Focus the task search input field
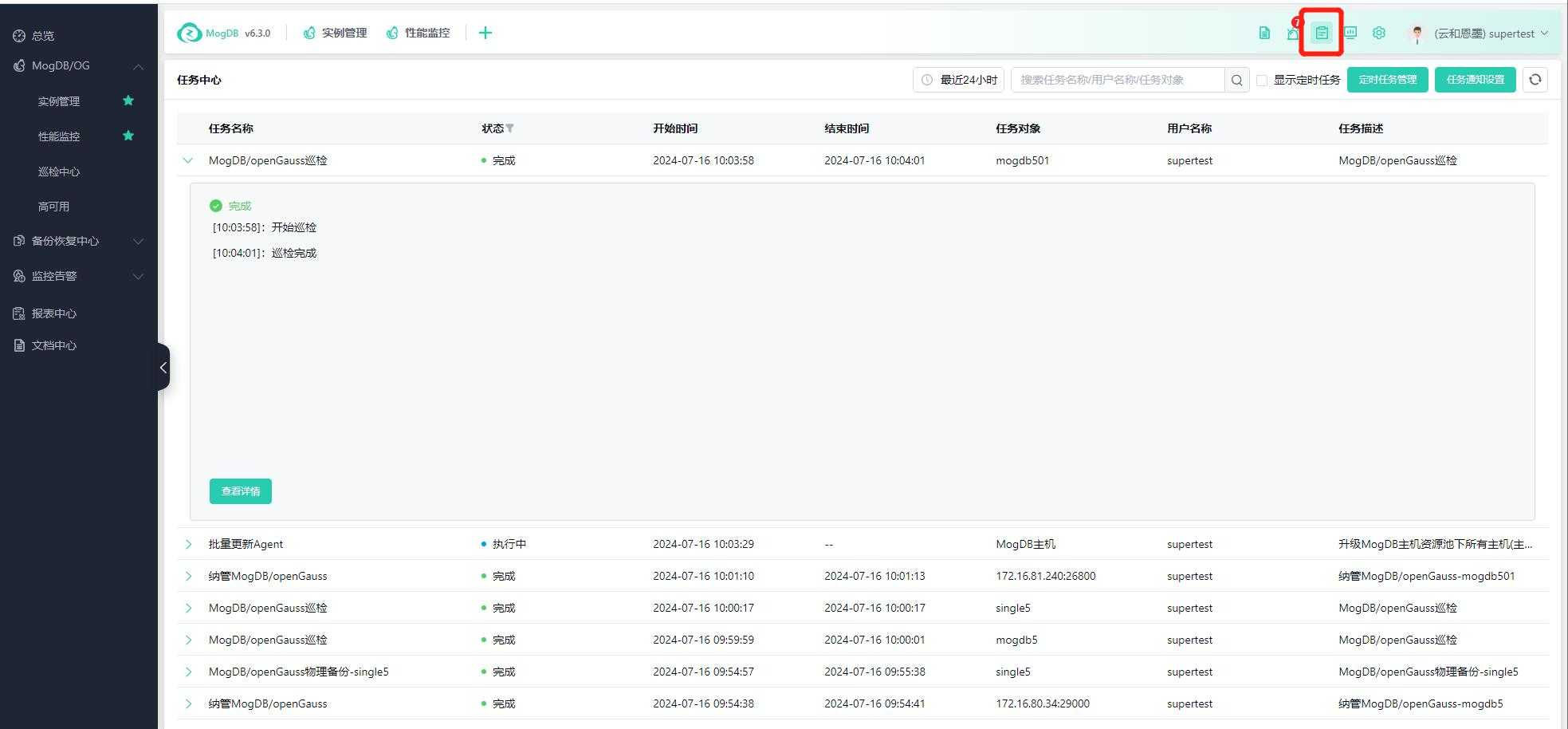The width and height of the screenshot is (1568, 729). coord(1118,80)
